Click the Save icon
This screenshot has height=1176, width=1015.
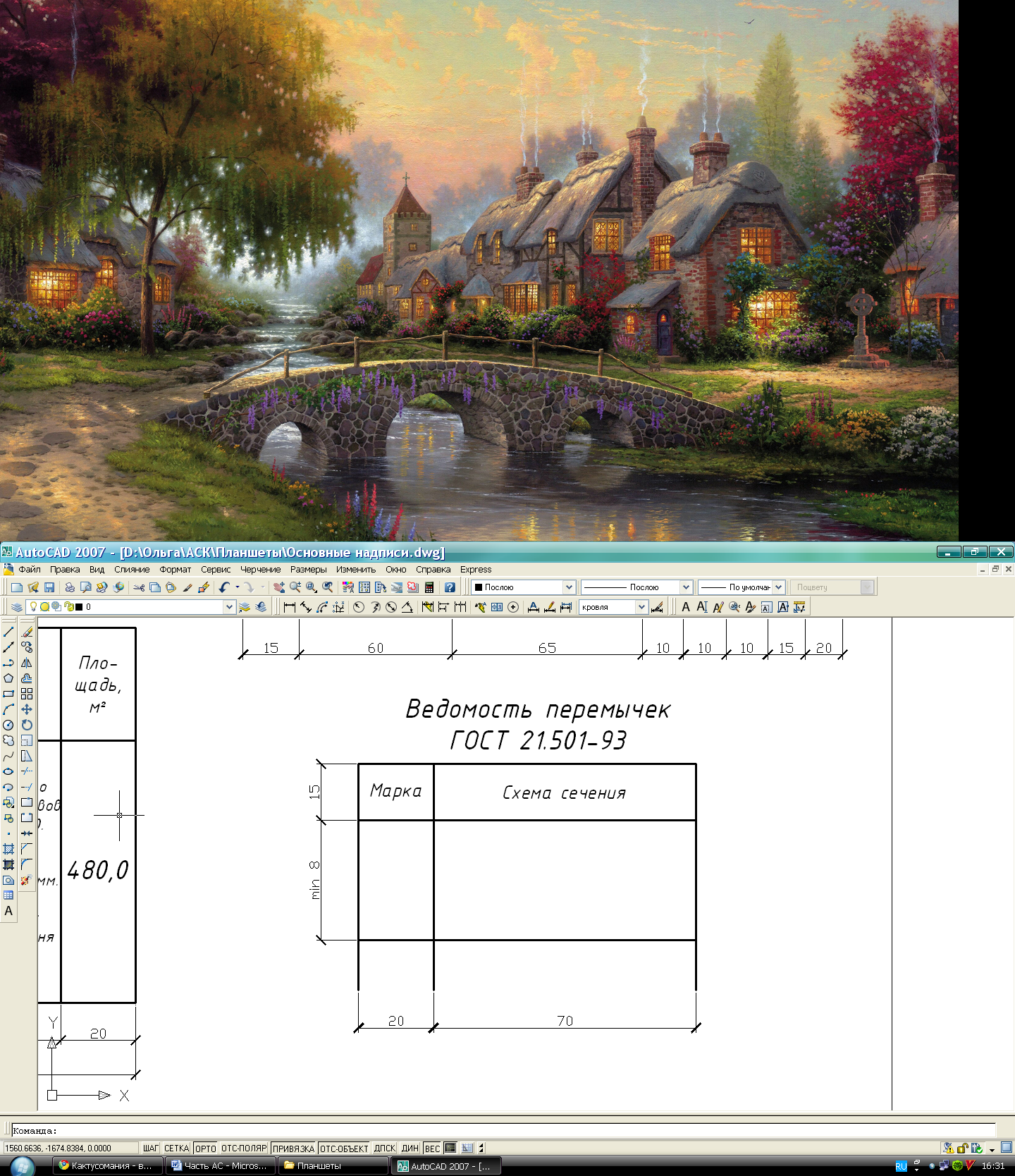49,587
